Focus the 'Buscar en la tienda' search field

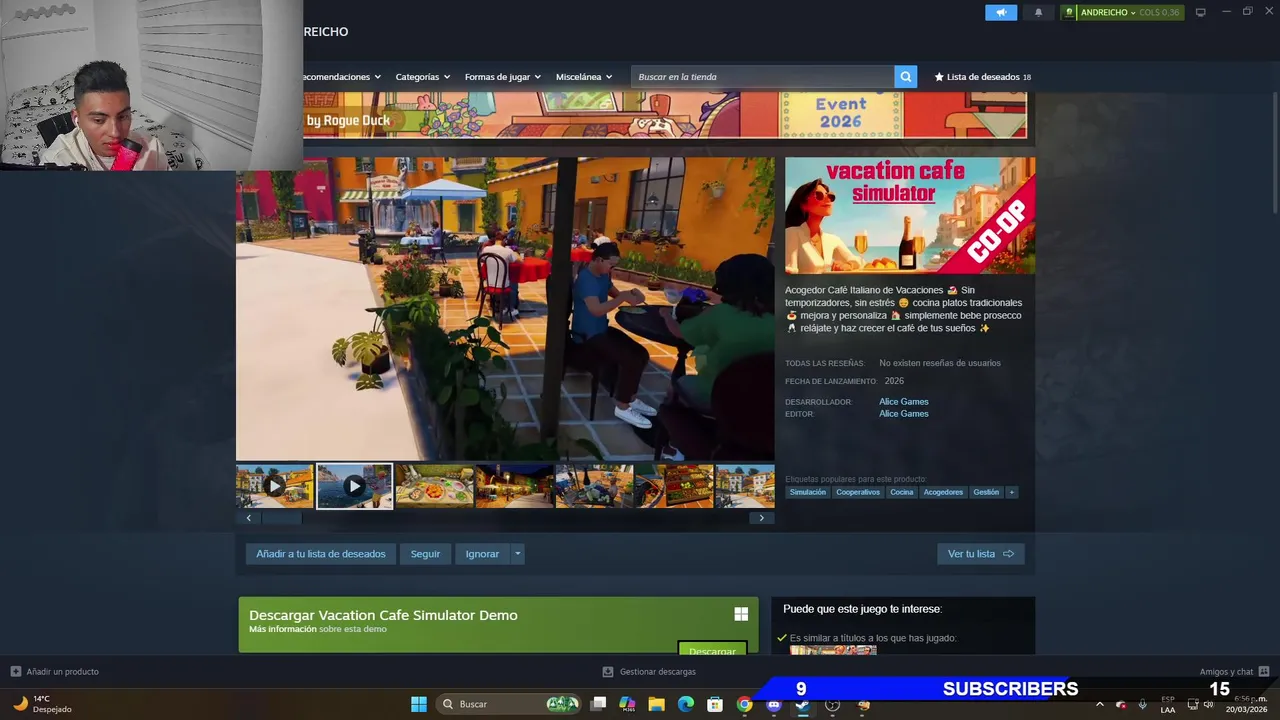point(762,77)
